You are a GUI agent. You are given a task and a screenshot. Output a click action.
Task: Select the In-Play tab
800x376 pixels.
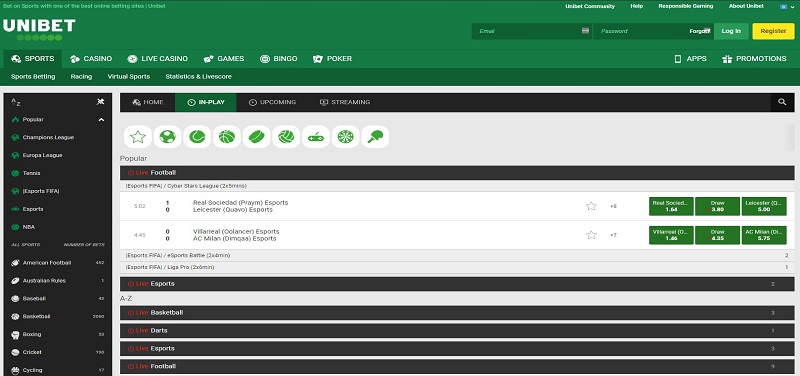(206, 102)
